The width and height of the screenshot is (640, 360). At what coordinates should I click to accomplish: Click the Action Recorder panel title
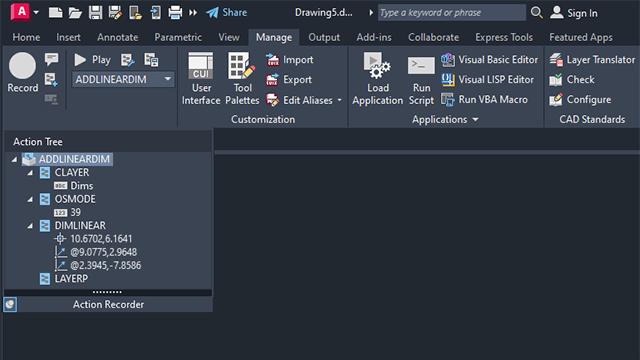pyautogui.click(x=108, y=304)
